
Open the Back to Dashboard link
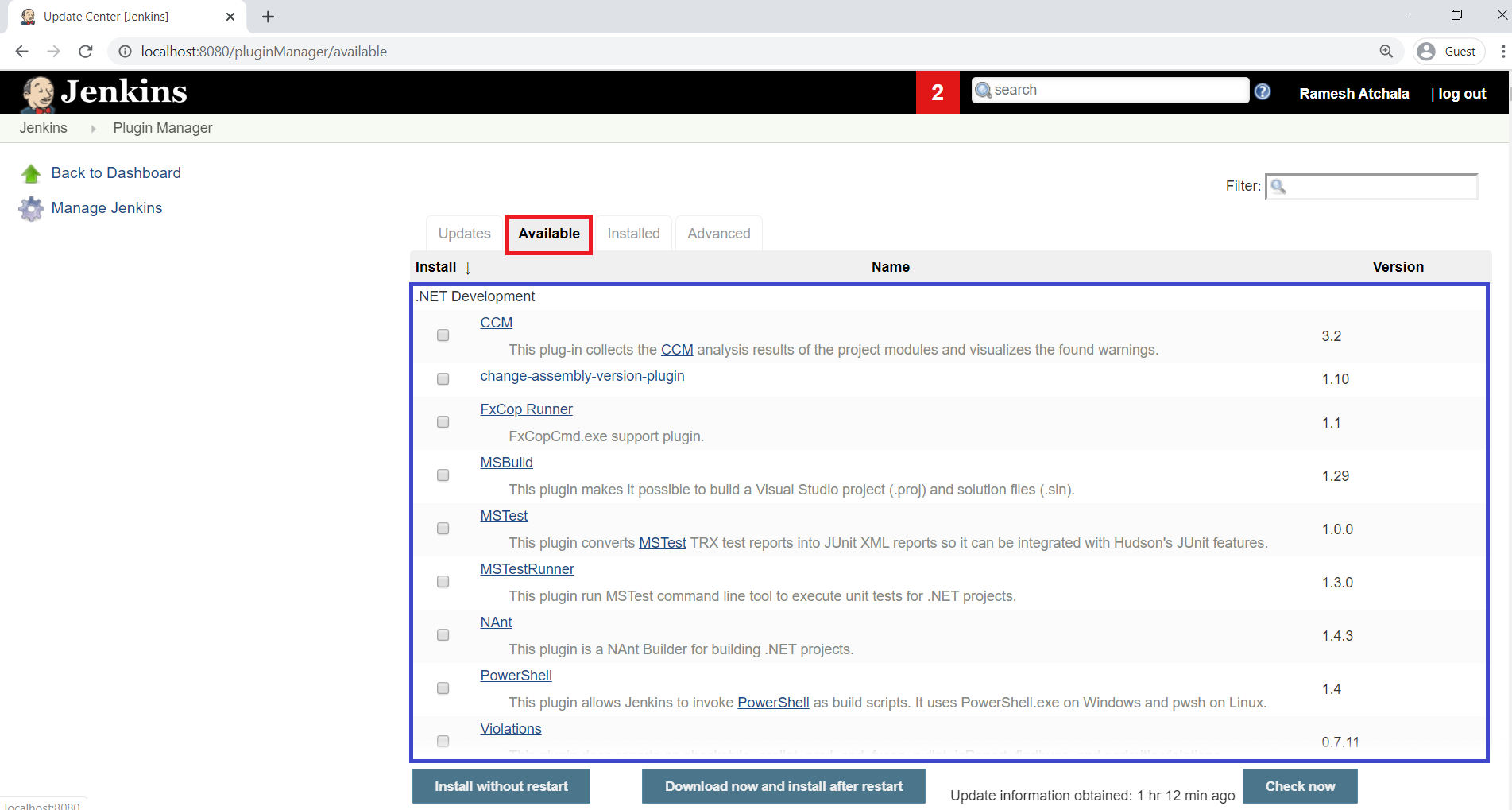tap(116, 173)
